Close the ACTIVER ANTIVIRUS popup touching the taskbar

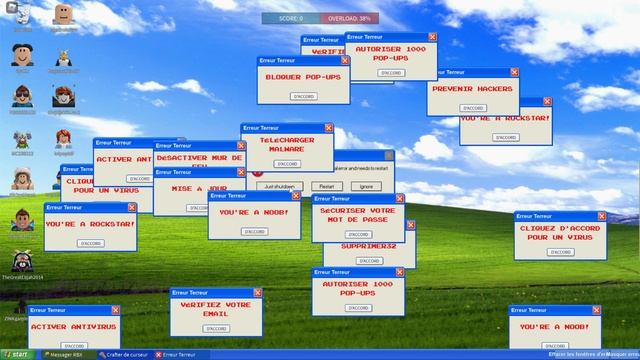(116, 310)
